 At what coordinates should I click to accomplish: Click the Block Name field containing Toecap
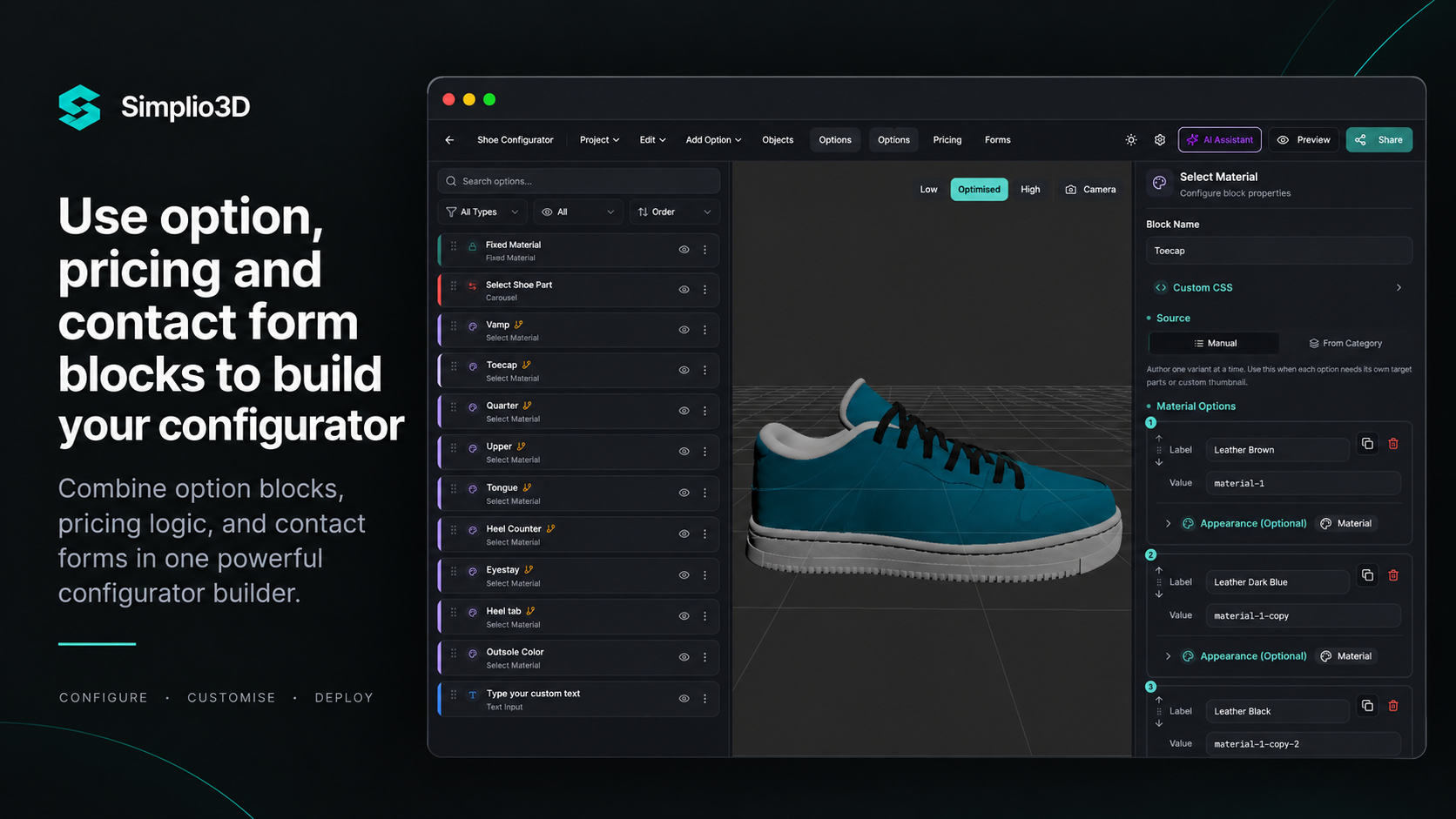[x=1279, y=251]
